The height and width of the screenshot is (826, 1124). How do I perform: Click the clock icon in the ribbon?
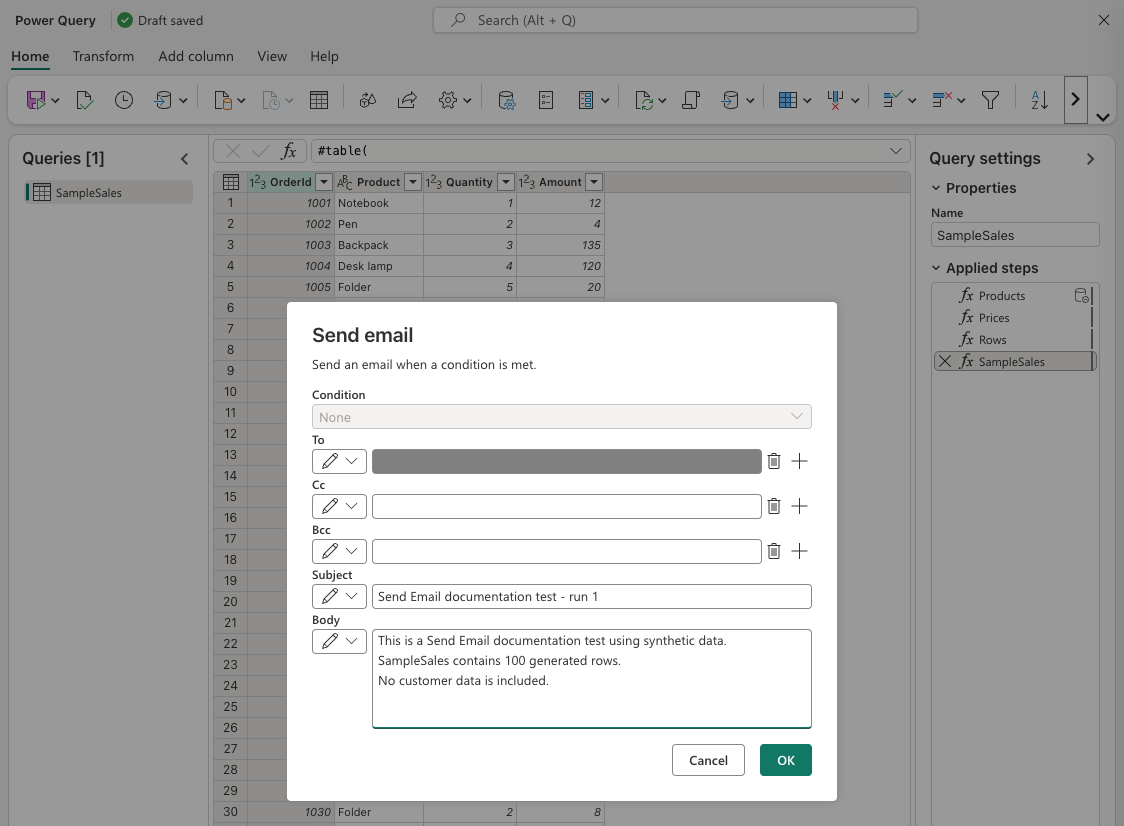124,100
